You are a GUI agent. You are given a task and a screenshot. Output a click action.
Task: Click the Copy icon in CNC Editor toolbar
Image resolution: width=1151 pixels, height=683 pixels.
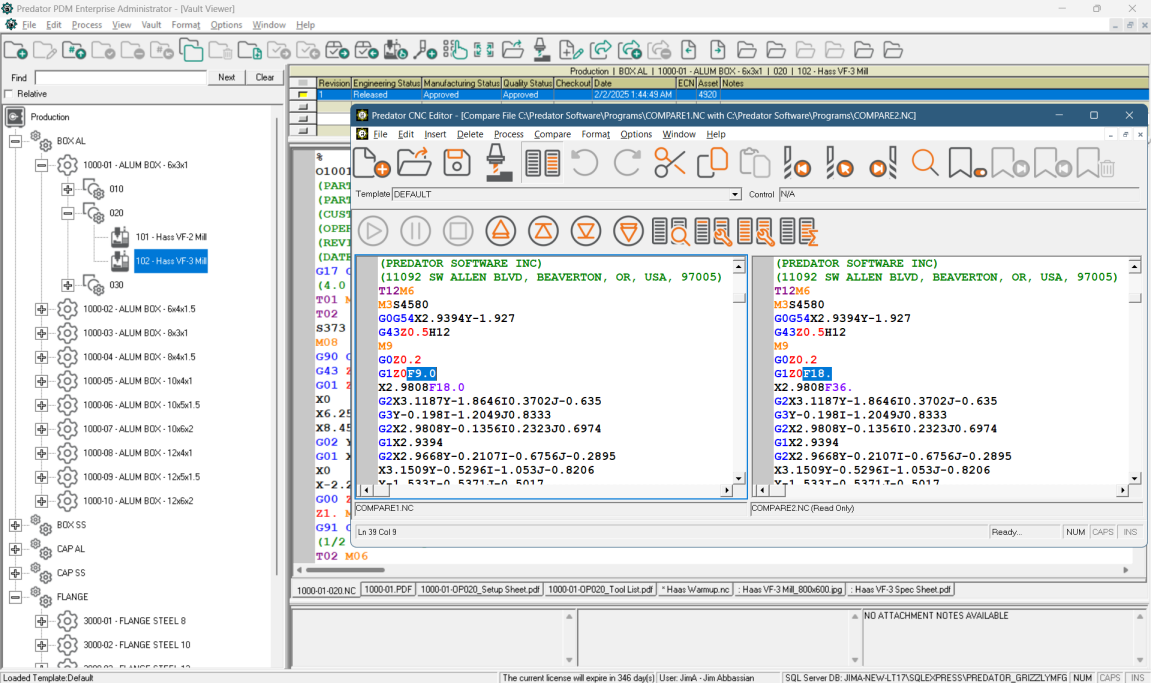click(x=713, y=161)
